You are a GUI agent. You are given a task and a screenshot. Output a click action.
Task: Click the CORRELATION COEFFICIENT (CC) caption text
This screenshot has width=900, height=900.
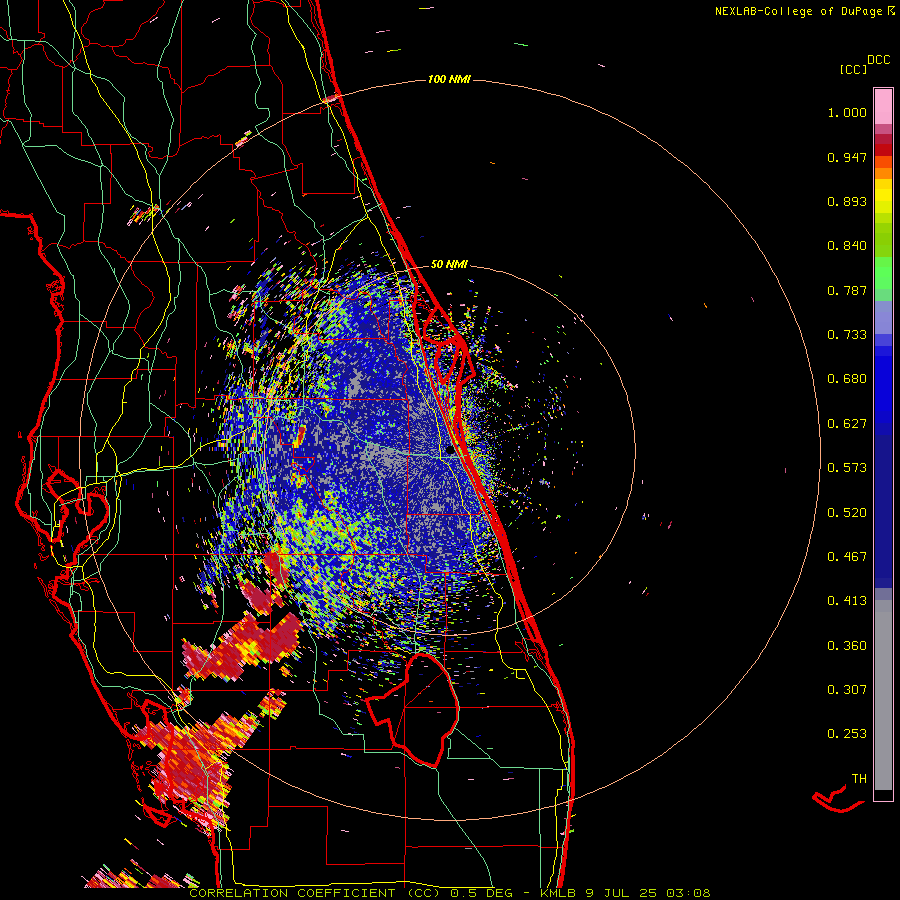pos(315,893)
